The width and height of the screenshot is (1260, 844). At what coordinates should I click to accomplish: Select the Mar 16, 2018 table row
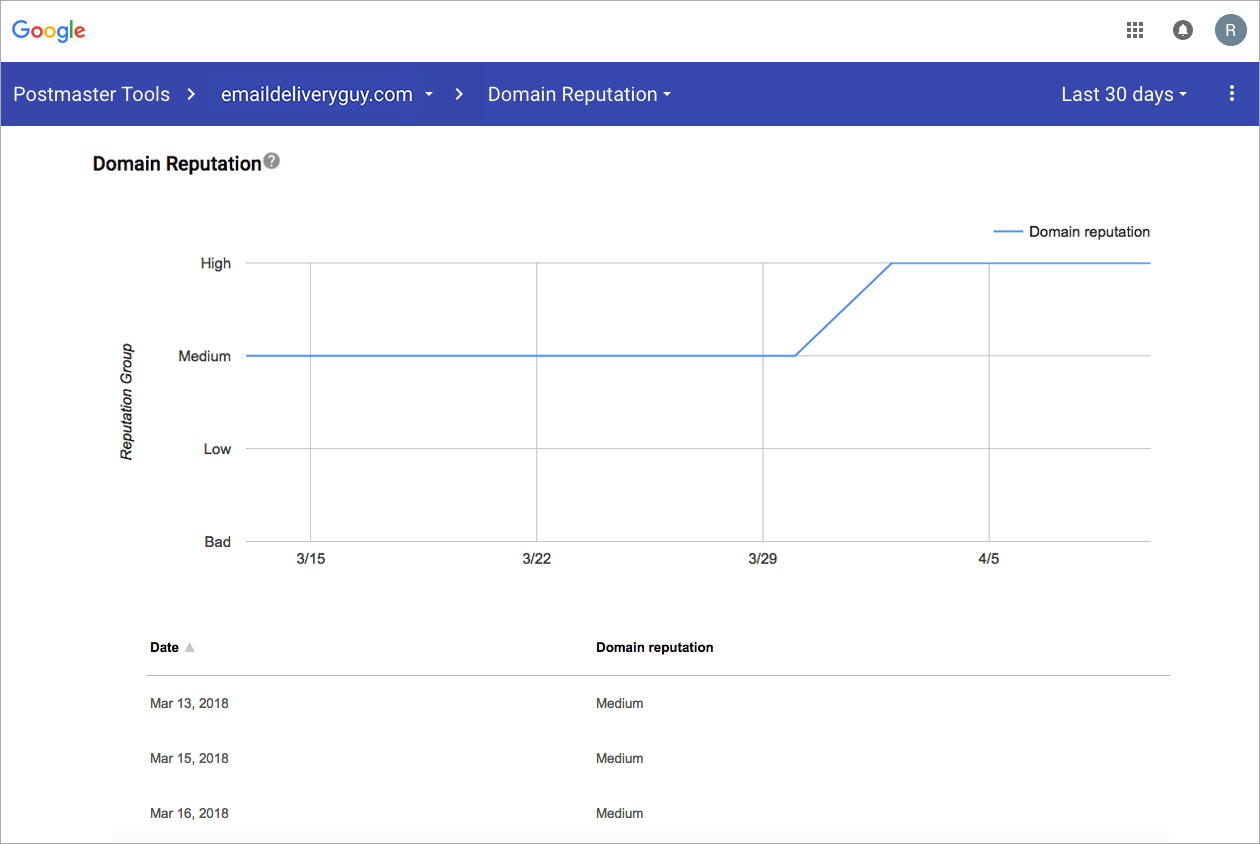click(658, 813)
